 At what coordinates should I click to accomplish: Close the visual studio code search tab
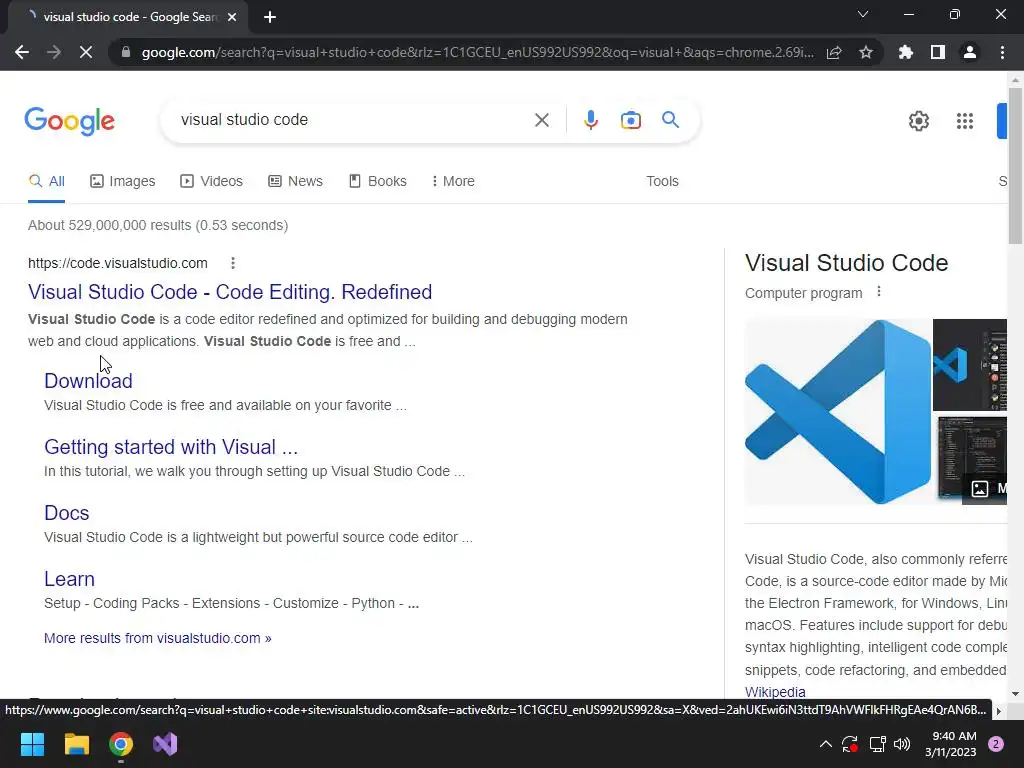232,17
